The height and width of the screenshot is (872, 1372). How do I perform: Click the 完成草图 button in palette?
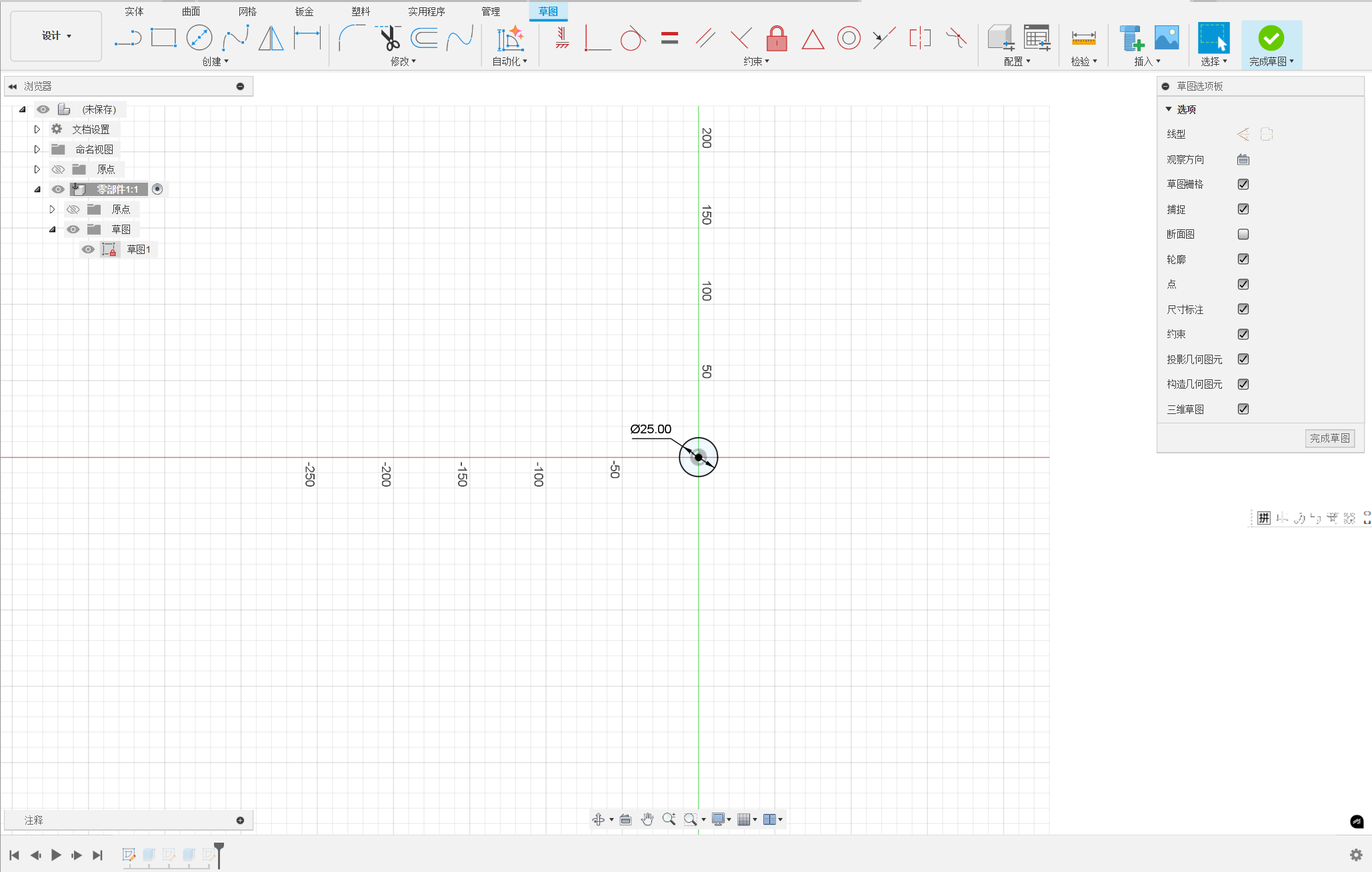click(1329, 438)
